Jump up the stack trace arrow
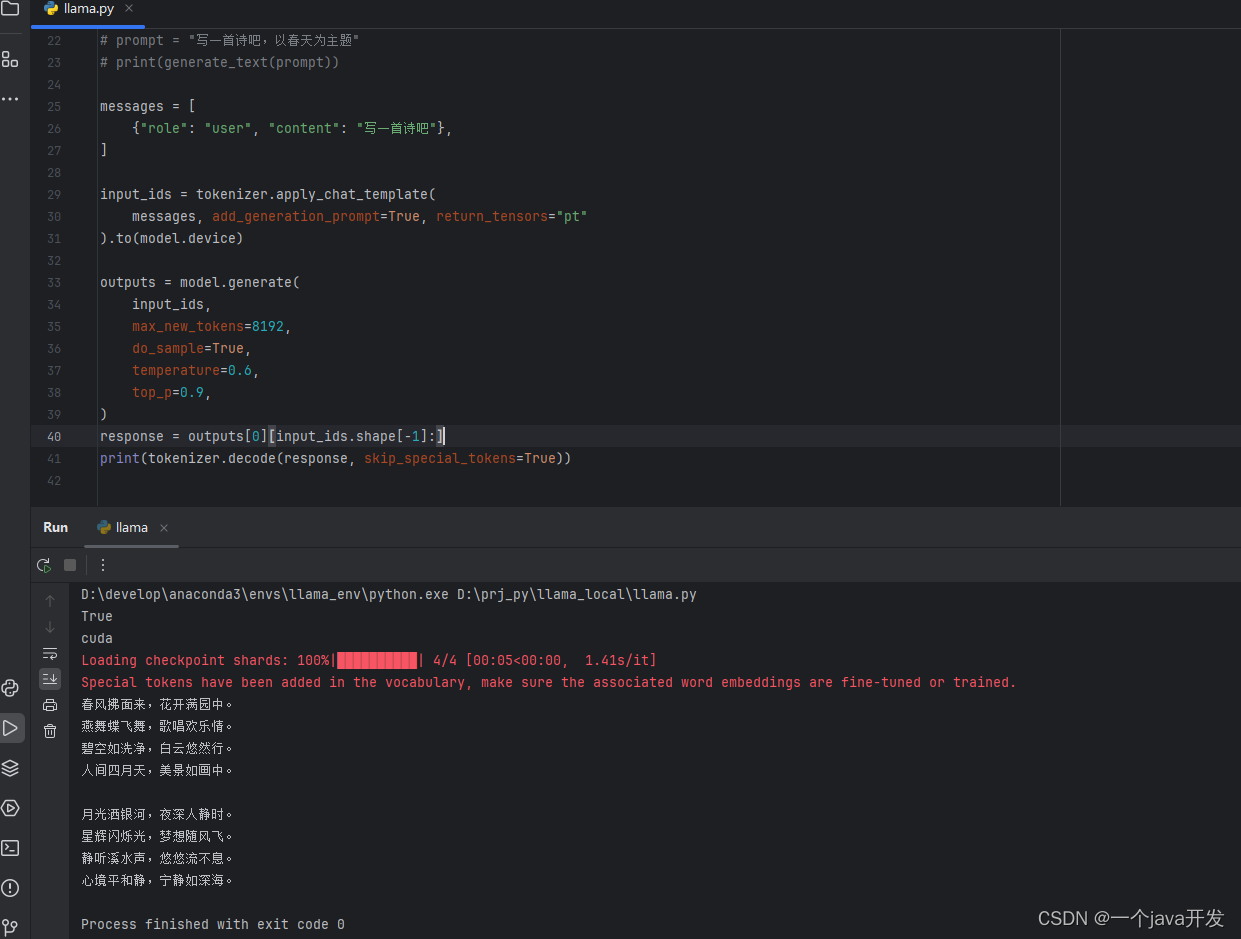Viewport: 1241px width, 939px height. (50, 601)
